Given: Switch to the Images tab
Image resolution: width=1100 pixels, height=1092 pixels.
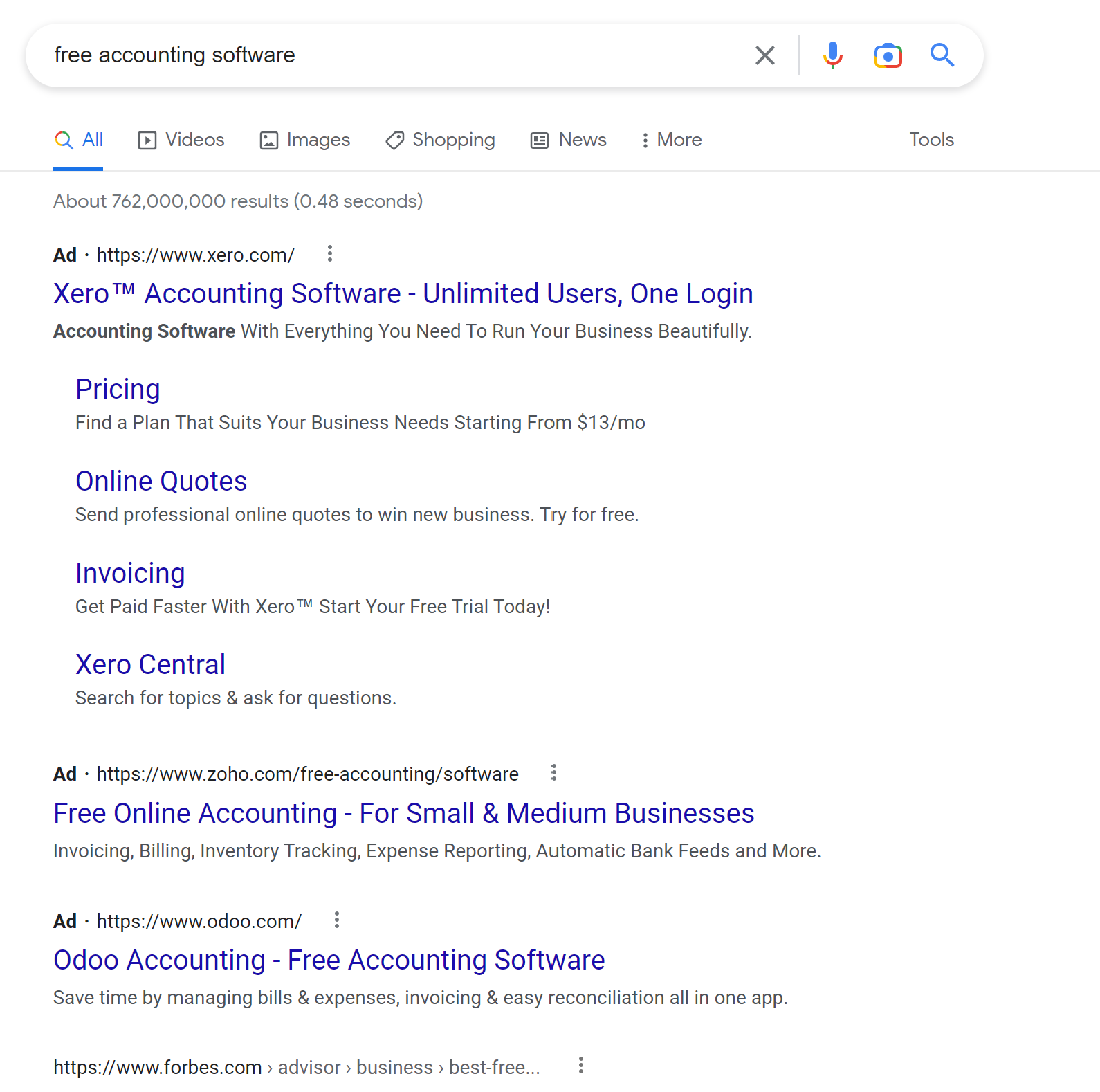Looking at the screenshot, I should point(305,140).
